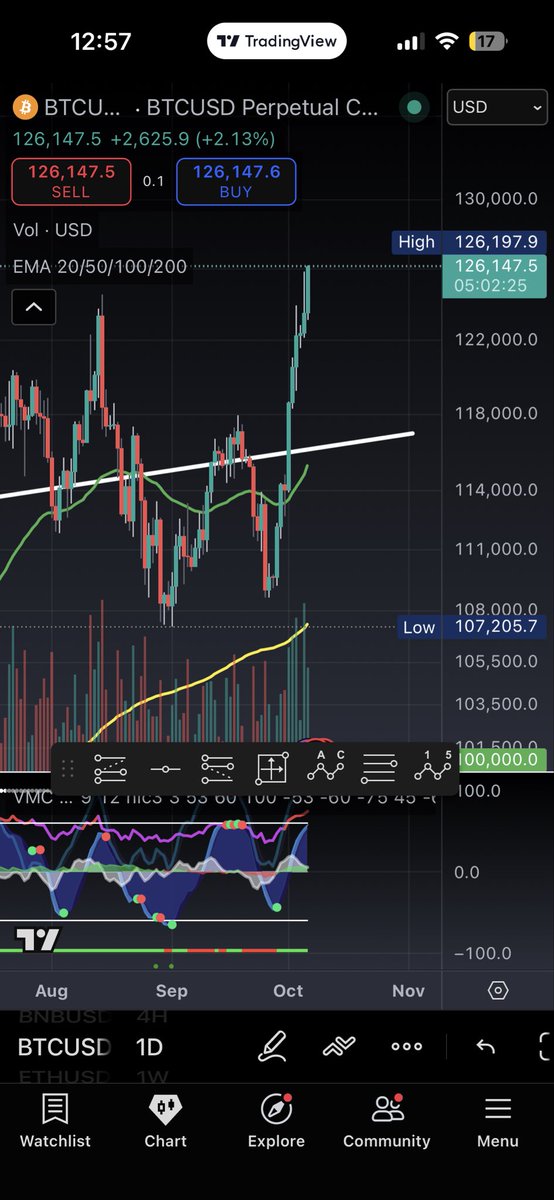Tap the 118,000.0 price axis label
The width and height of the screenshot is (554, 1200).
[x=496, y=414]
